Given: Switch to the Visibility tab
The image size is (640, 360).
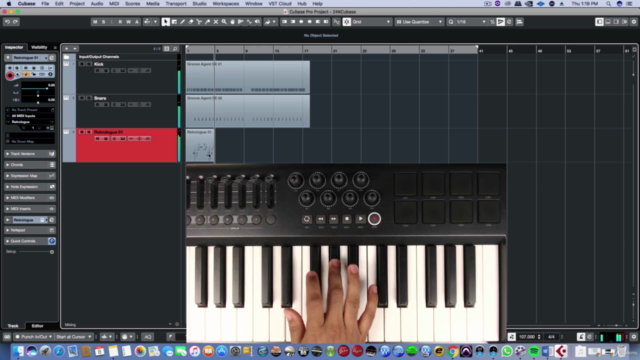Looking at the screenshot, I should [40, 47].
